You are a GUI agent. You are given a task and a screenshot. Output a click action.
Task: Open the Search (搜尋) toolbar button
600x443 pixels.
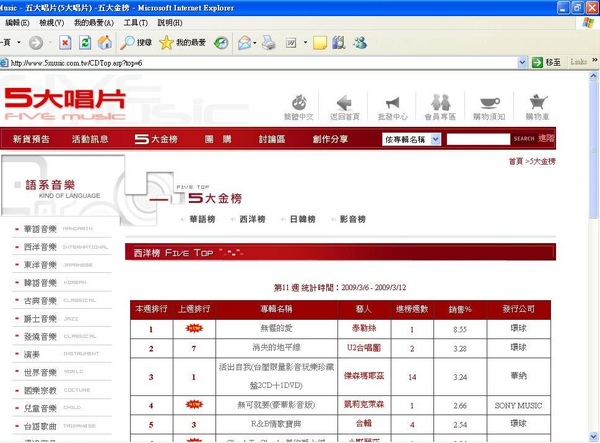[x=136, y=42]
